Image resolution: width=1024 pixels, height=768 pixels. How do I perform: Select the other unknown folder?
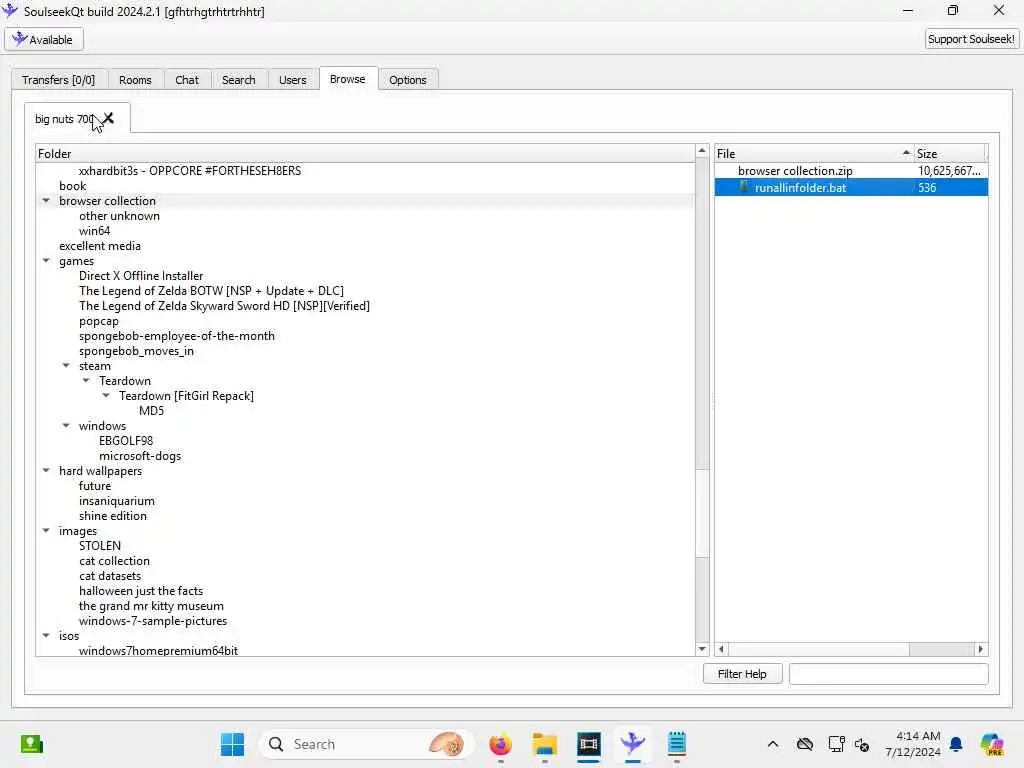[120, 216]
